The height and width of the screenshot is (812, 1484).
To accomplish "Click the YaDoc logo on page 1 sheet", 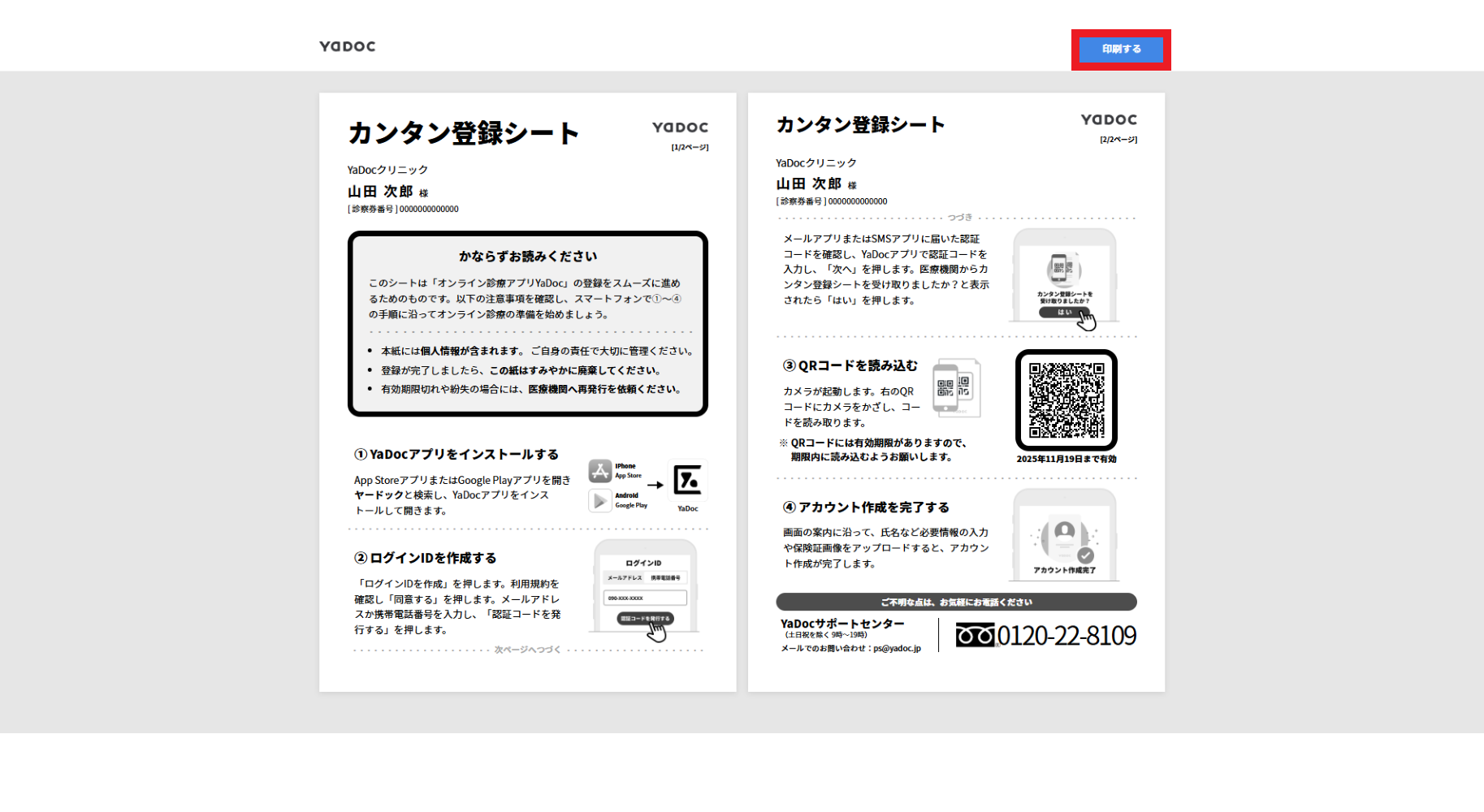I will tap(680, 127).
